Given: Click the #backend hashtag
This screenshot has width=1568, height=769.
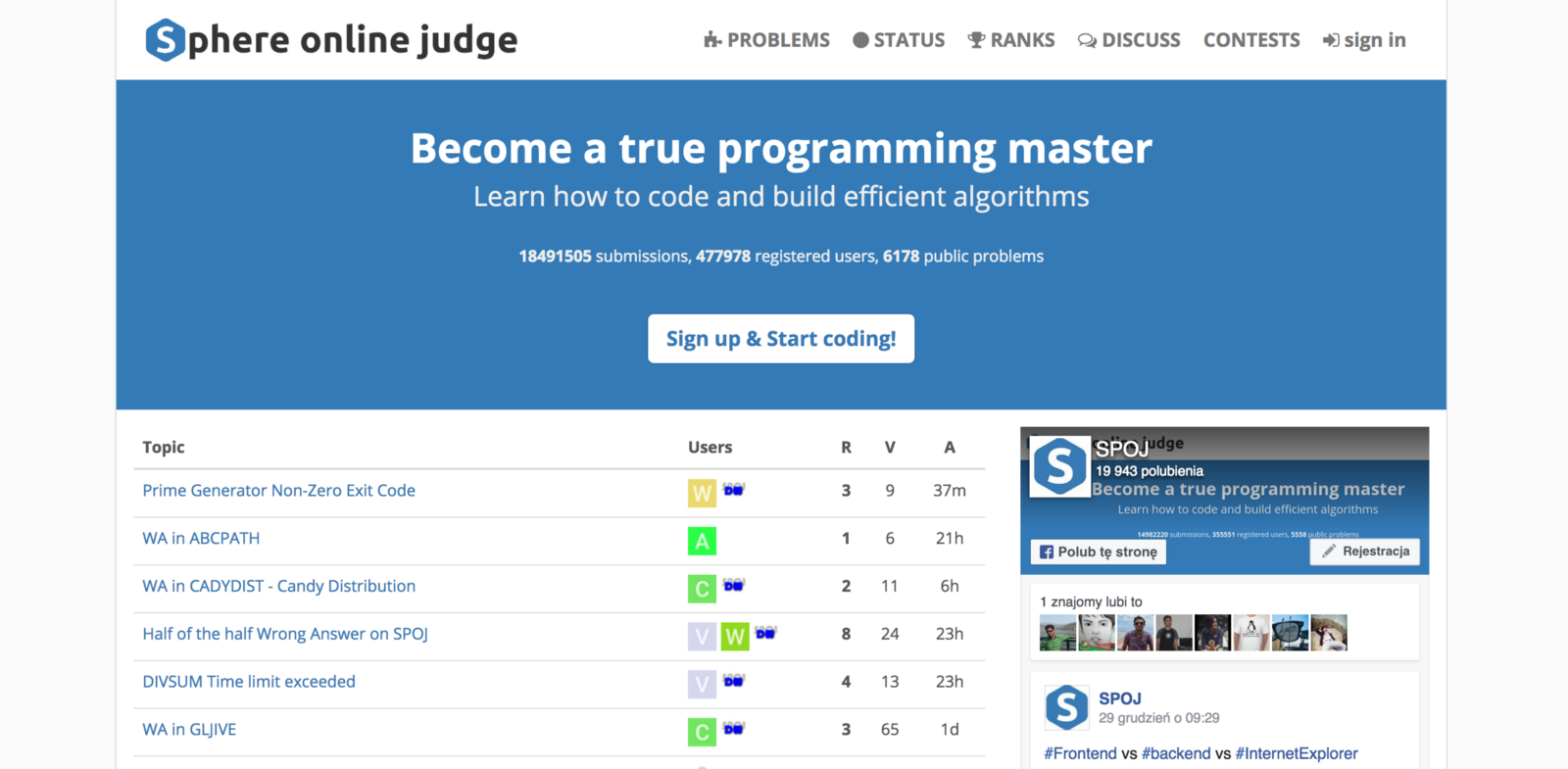Looking at the screenshot, I should (1176, 753).
